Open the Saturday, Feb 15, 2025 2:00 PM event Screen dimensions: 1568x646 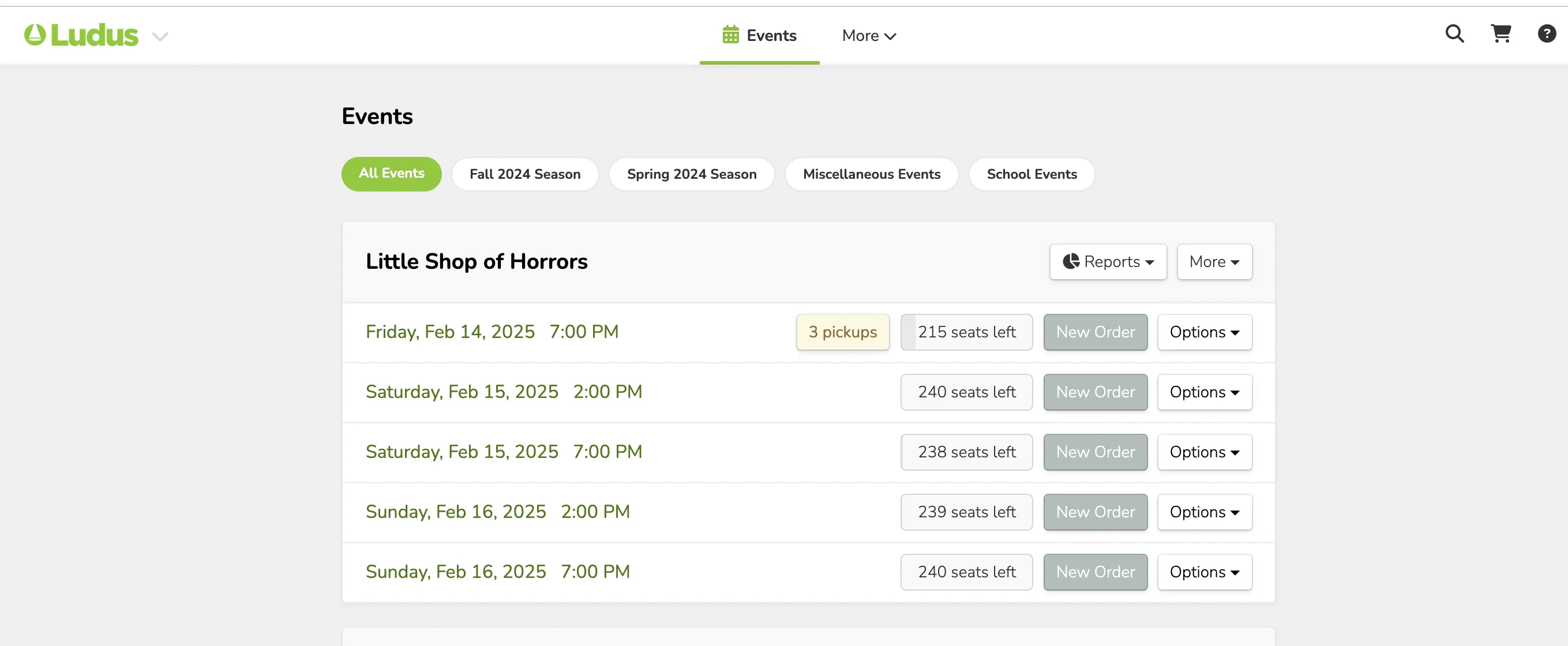[504, 392]
